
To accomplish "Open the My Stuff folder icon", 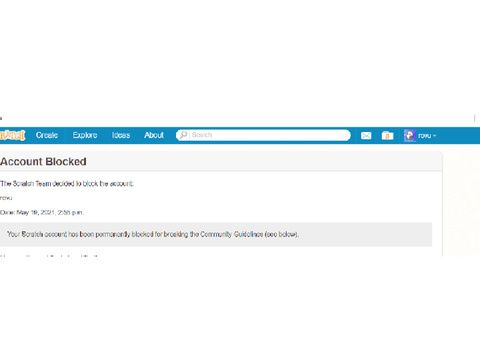I will pos(387,136).
